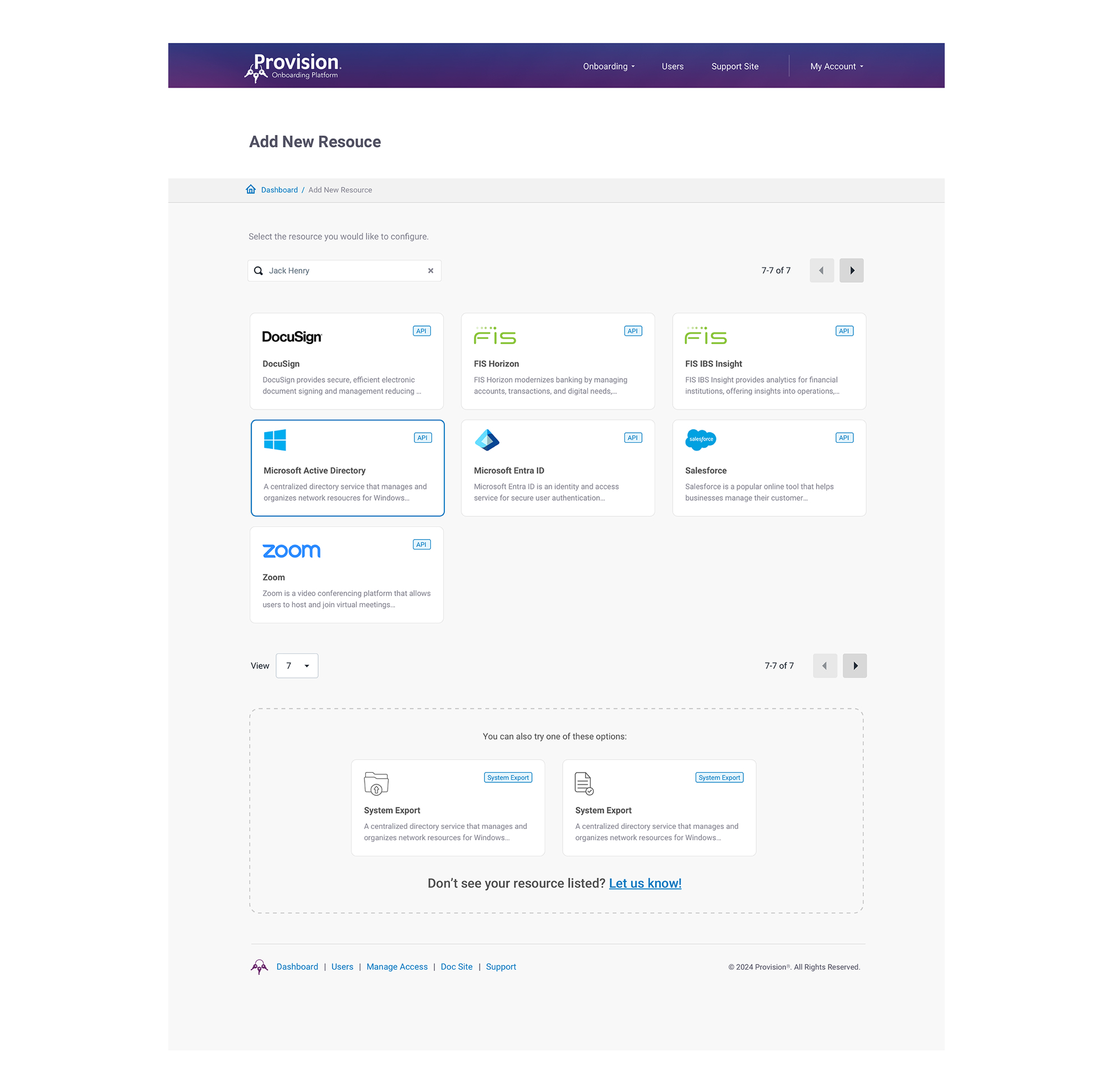Click the Salesforce cloud logo

pyautogui.click(x=700, y=439)
